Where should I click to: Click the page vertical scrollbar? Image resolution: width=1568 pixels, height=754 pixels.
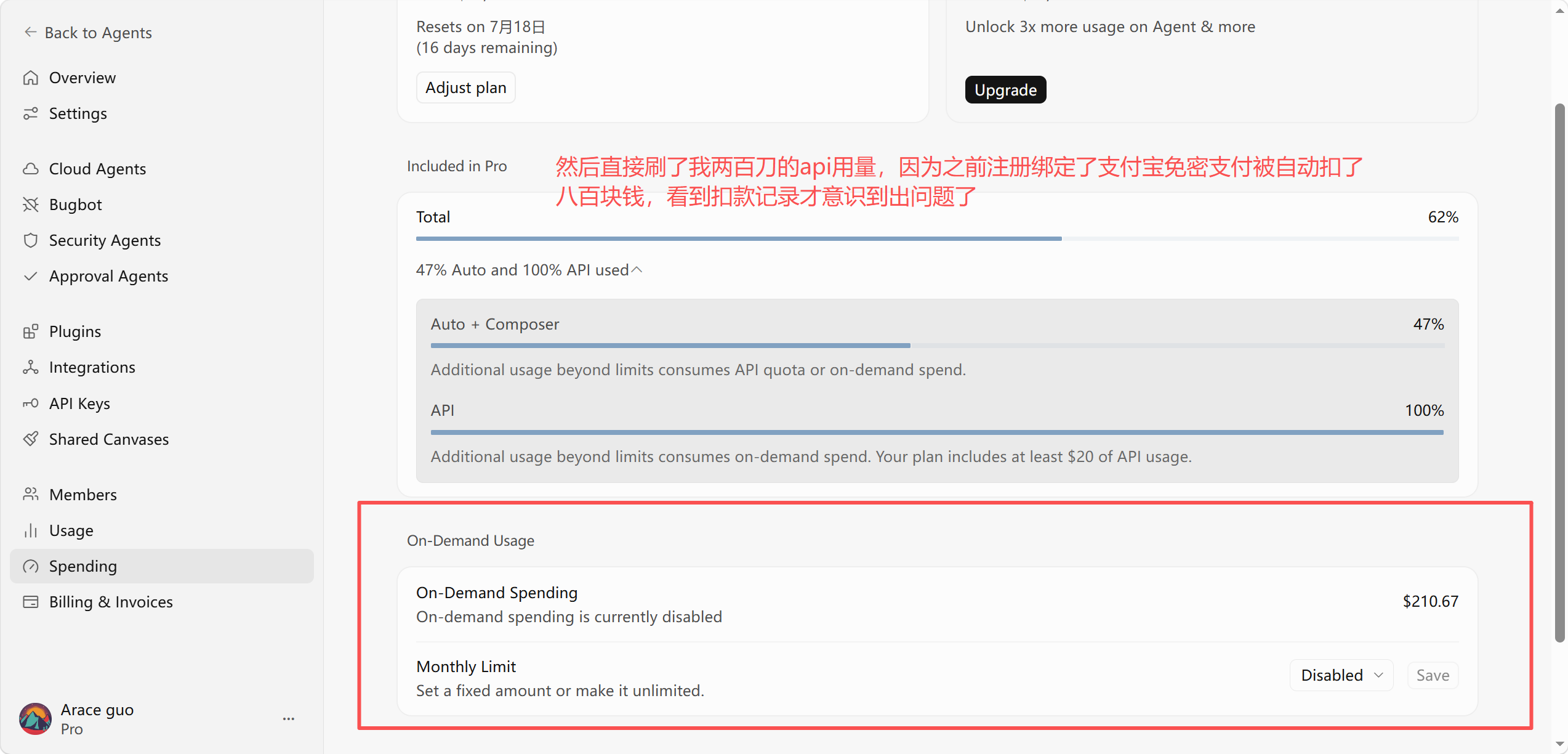click(1559, 373)
